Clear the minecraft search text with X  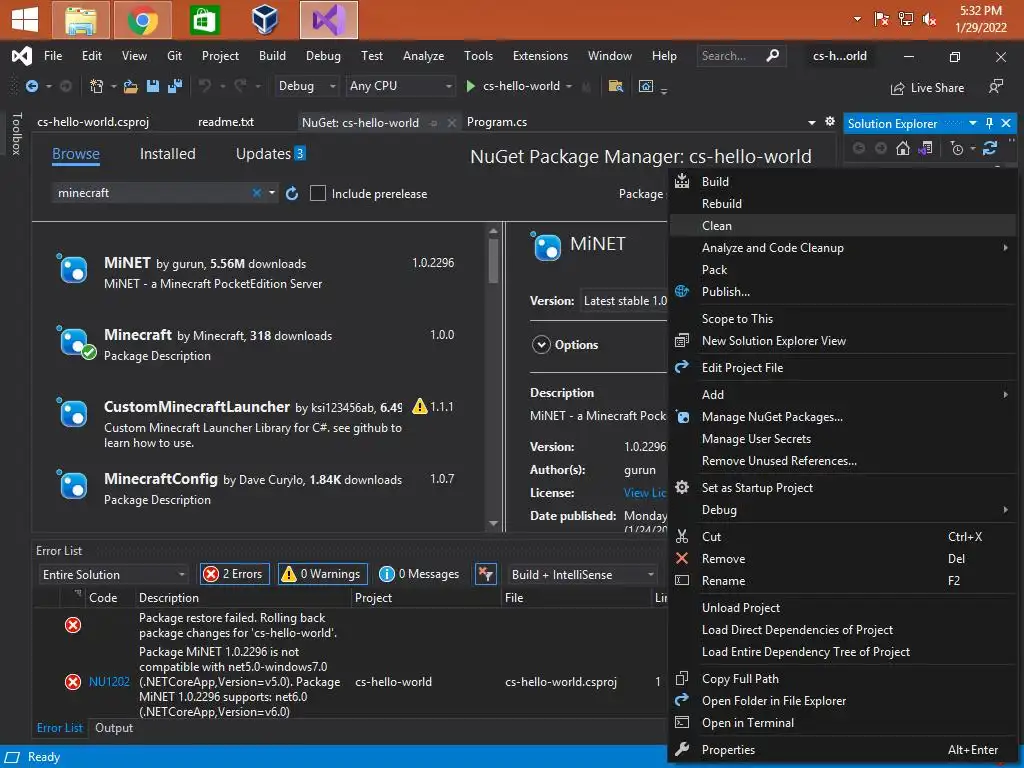click(x=257, y=193)
